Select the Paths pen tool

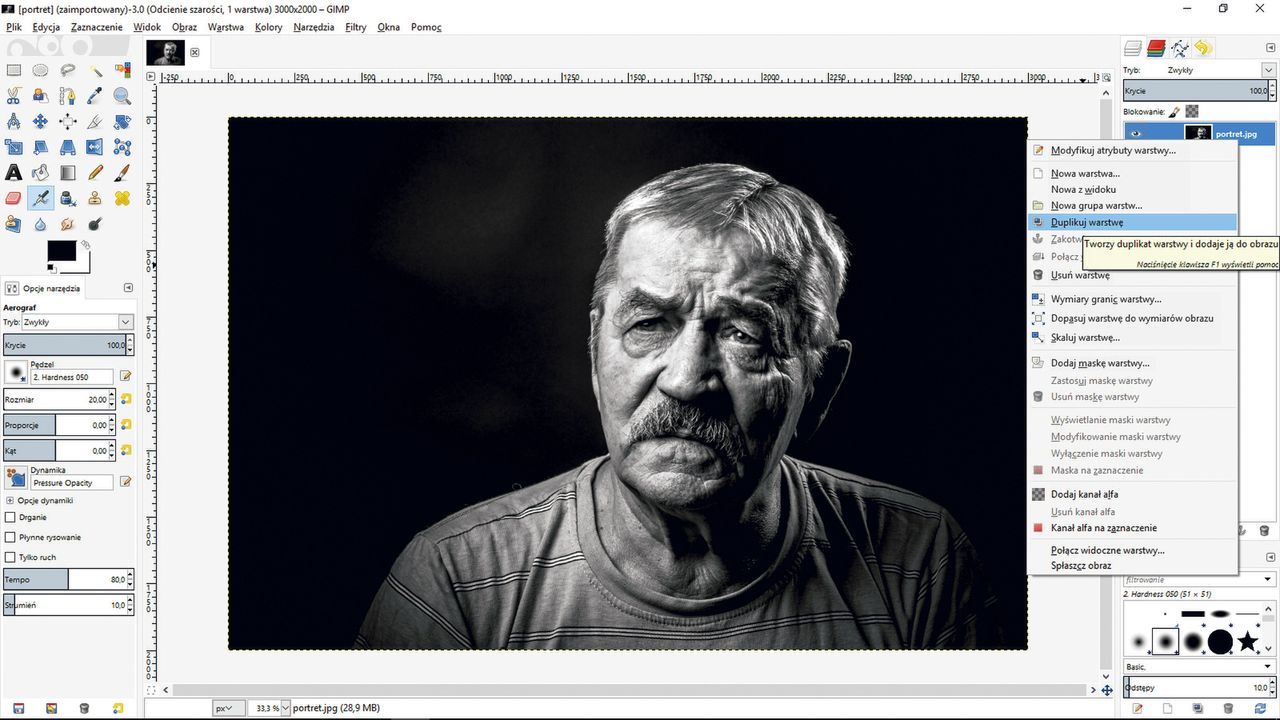(x=67, y=96)
